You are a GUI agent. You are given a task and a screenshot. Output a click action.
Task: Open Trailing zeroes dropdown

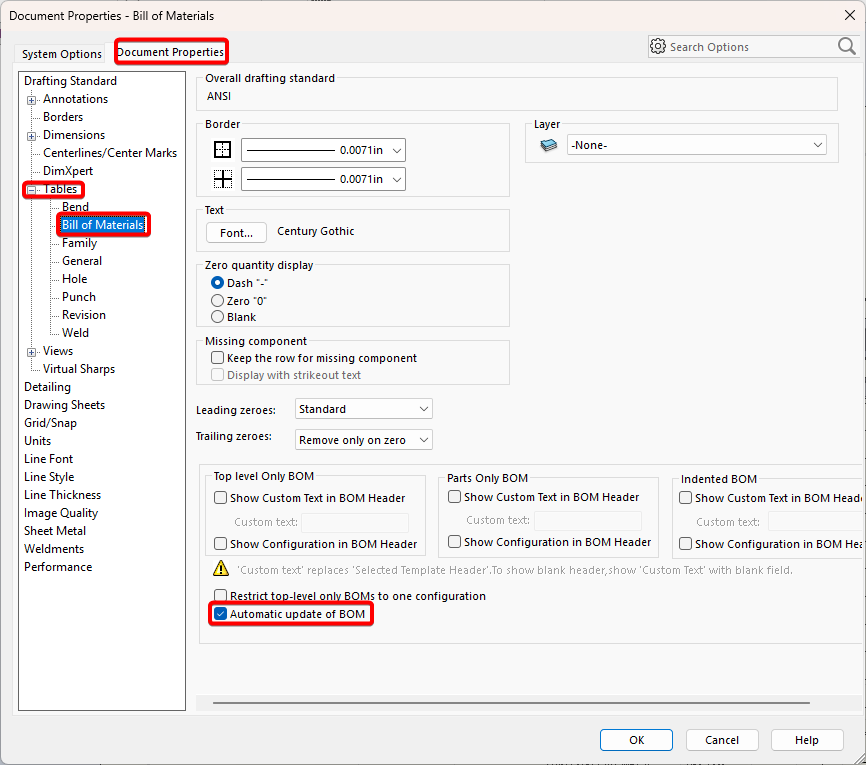pyautogui.click(x=363, y=440)
